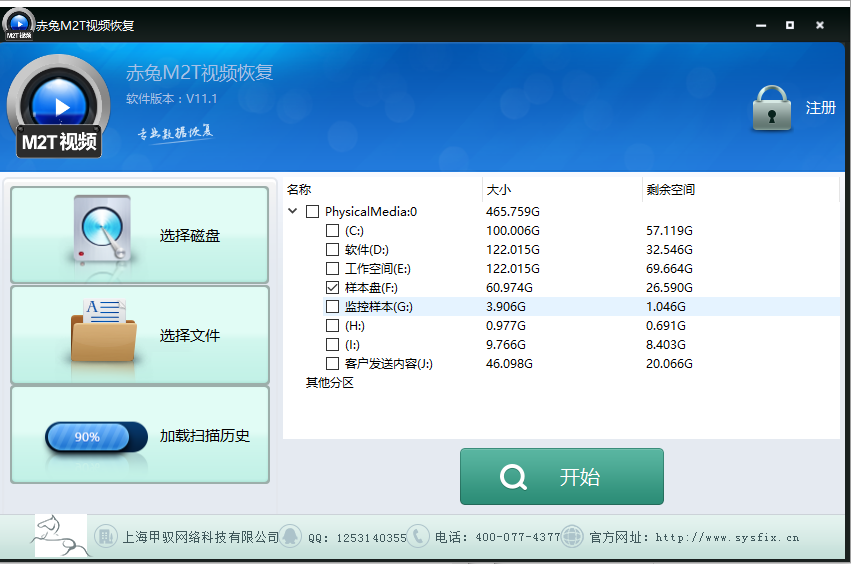
Task: Minimize the 赤兔M2T视频恢复 window
Action: (x=761, y=26)
